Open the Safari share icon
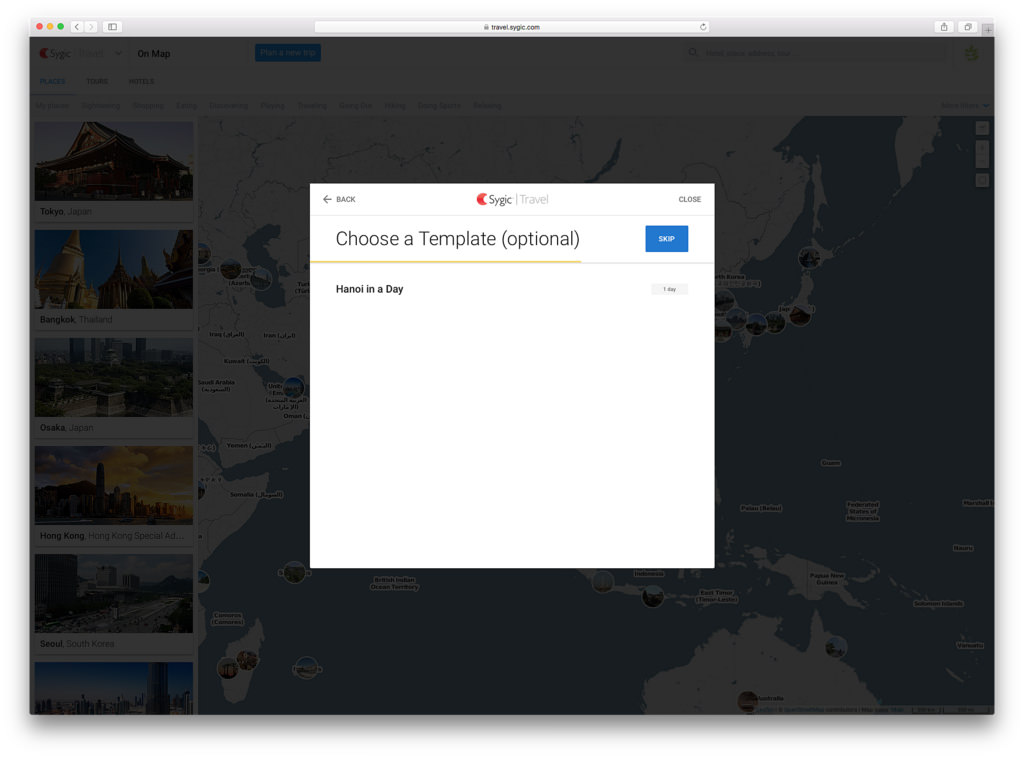Screen dimensions: 1024x757 (x=944, y=27)
